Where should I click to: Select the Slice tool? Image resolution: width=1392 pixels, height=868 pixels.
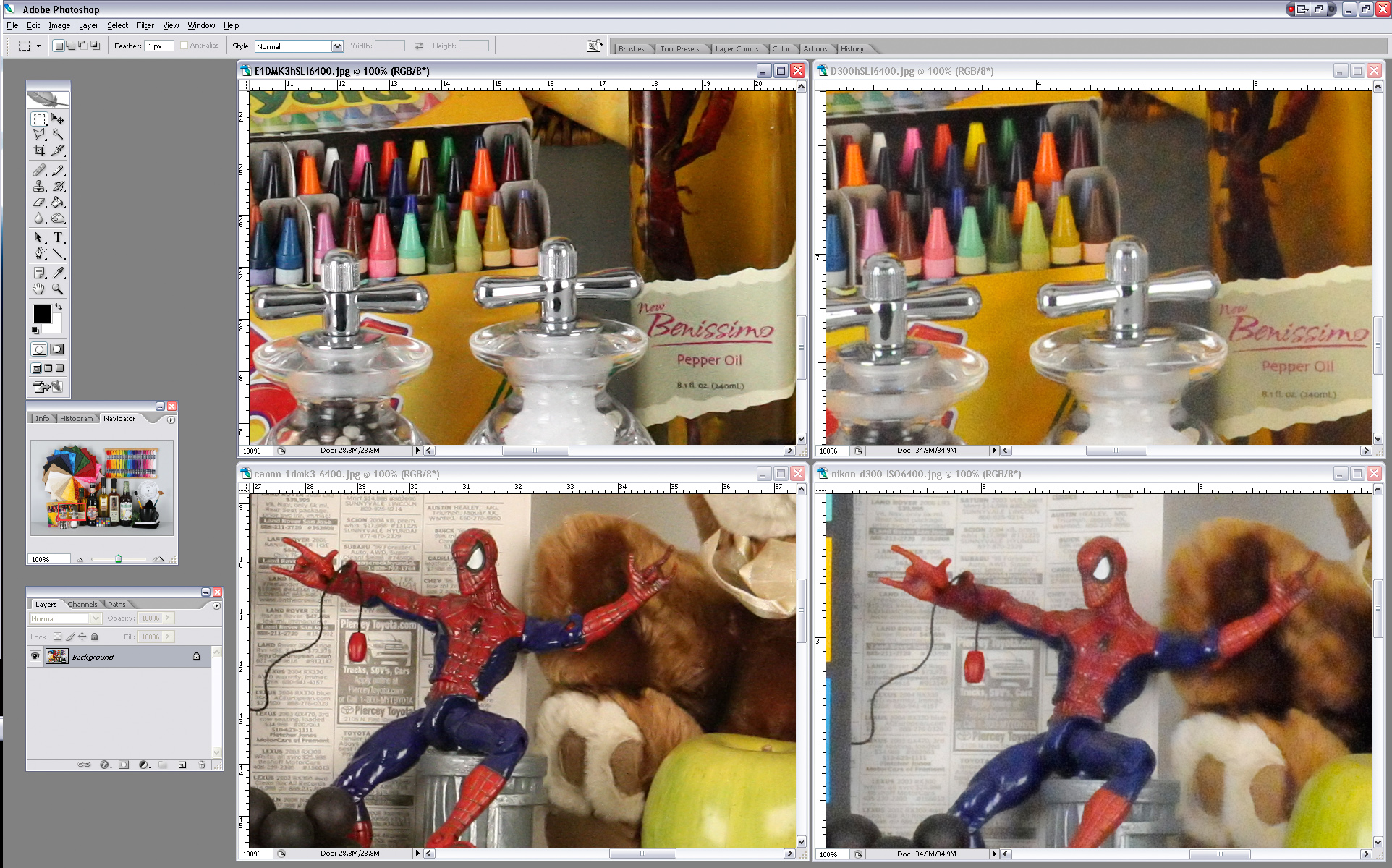[58, 150]
